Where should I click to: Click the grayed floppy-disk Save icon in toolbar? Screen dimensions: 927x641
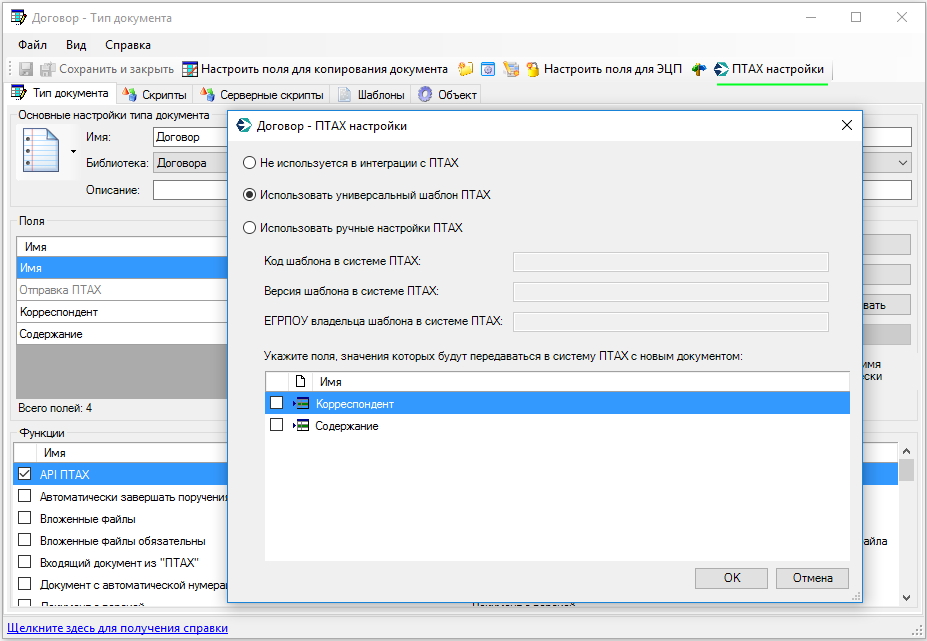point(25,69)
